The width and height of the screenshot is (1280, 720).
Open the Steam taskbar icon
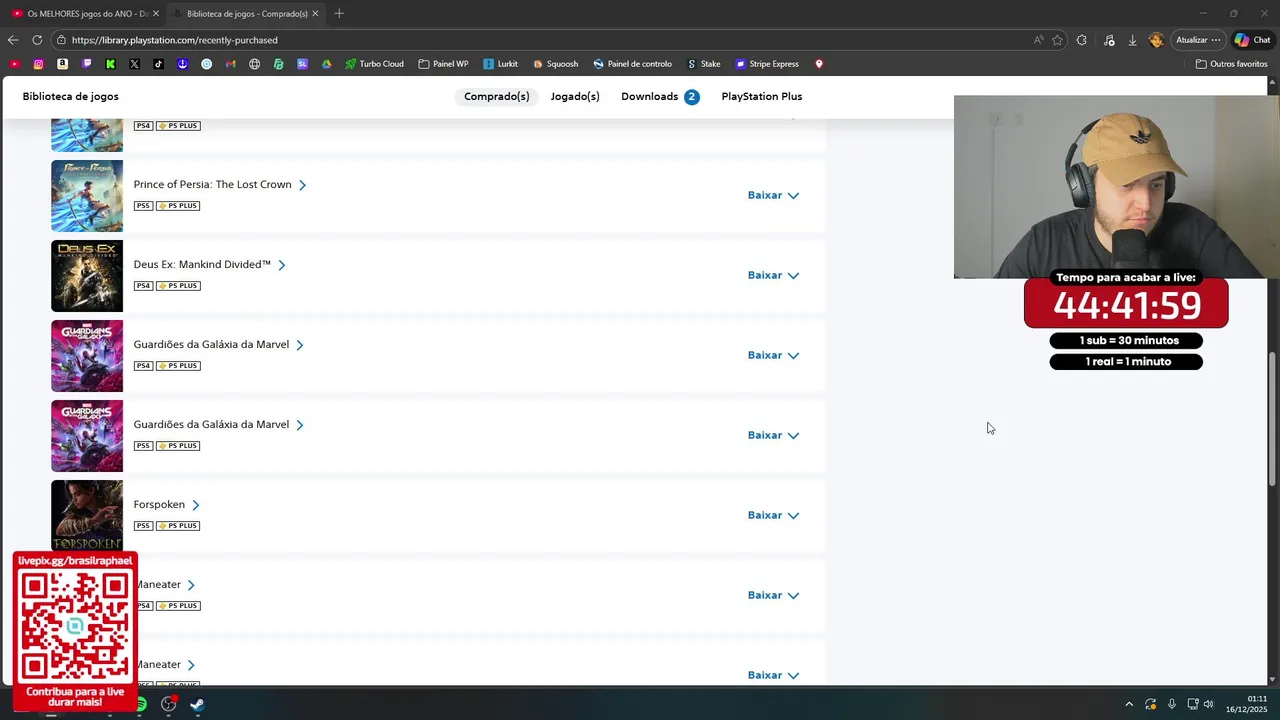tap(197, 704)
